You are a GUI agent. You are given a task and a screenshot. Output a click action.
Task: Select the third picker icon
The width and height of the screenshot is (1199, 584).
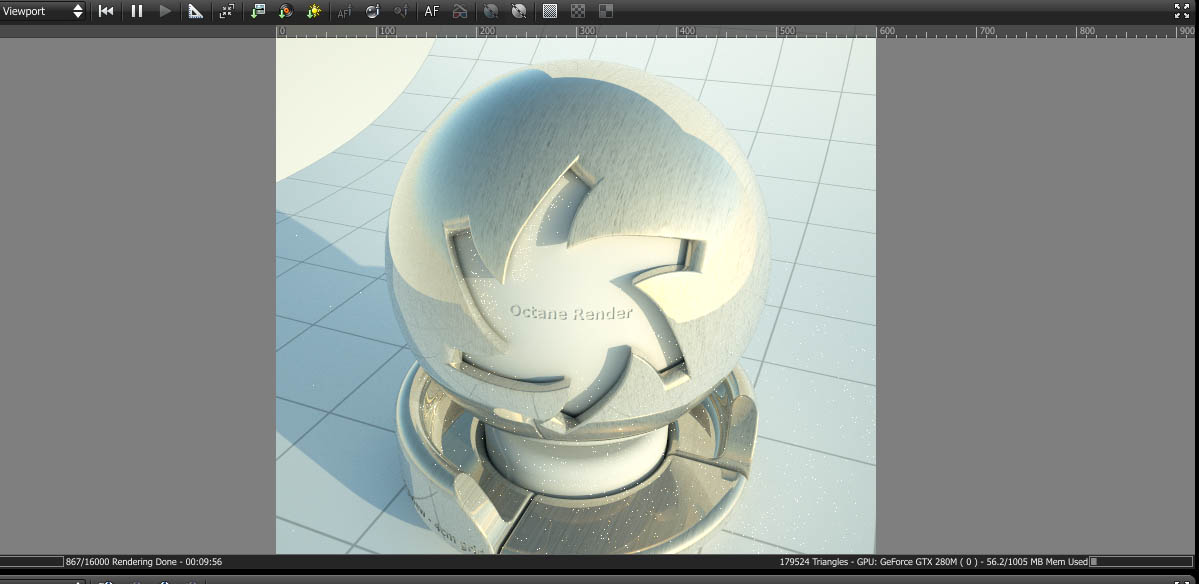(400, 11)
